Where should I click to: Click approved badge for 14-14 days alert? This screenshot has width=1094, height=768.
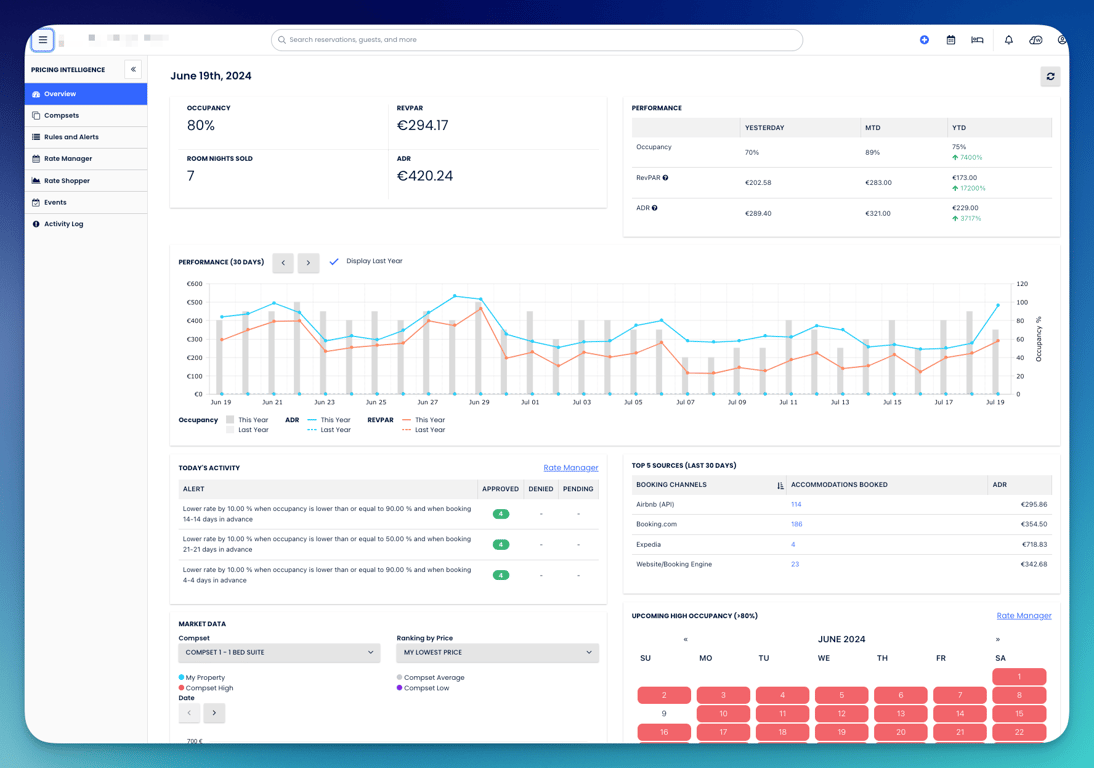pos(501,514)
